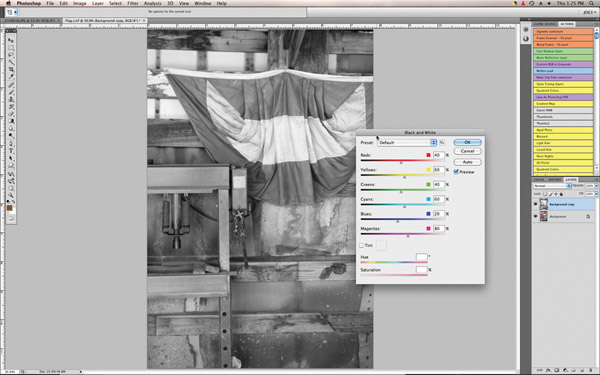Select the Eyedropper tool

point(11,76)
